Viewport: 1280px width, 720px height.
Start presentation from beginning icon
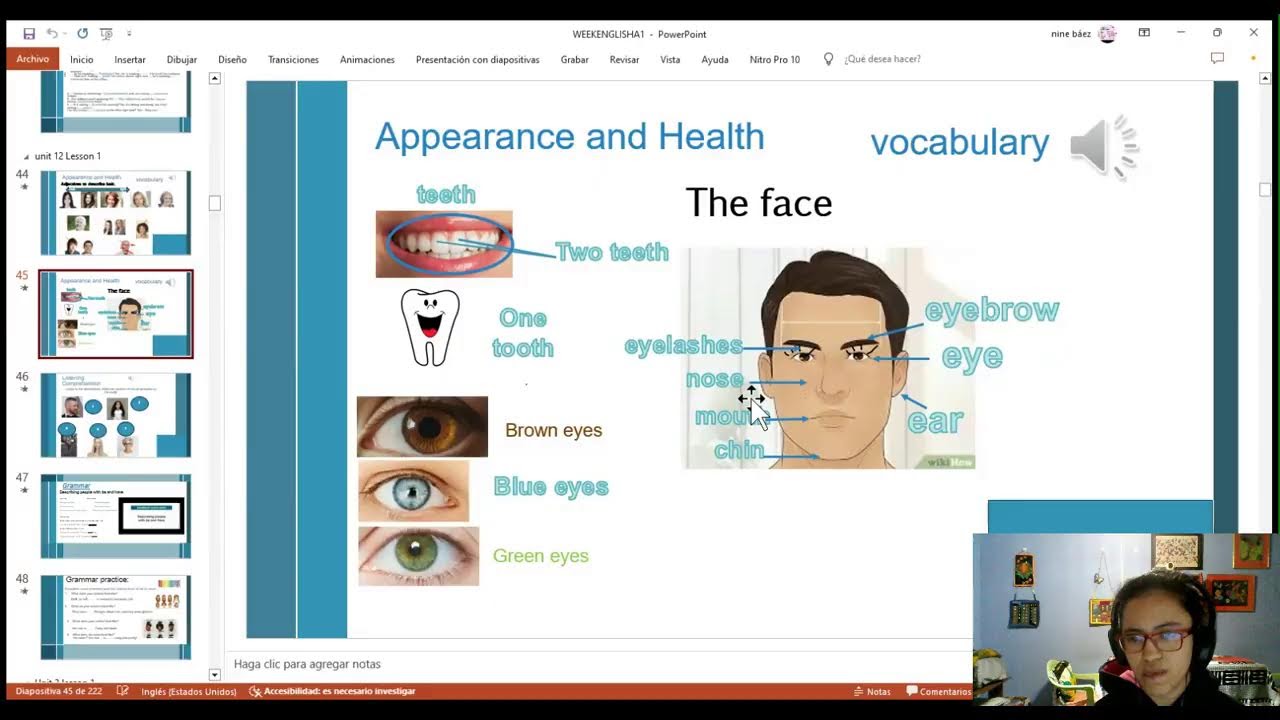tap(106, 33)
